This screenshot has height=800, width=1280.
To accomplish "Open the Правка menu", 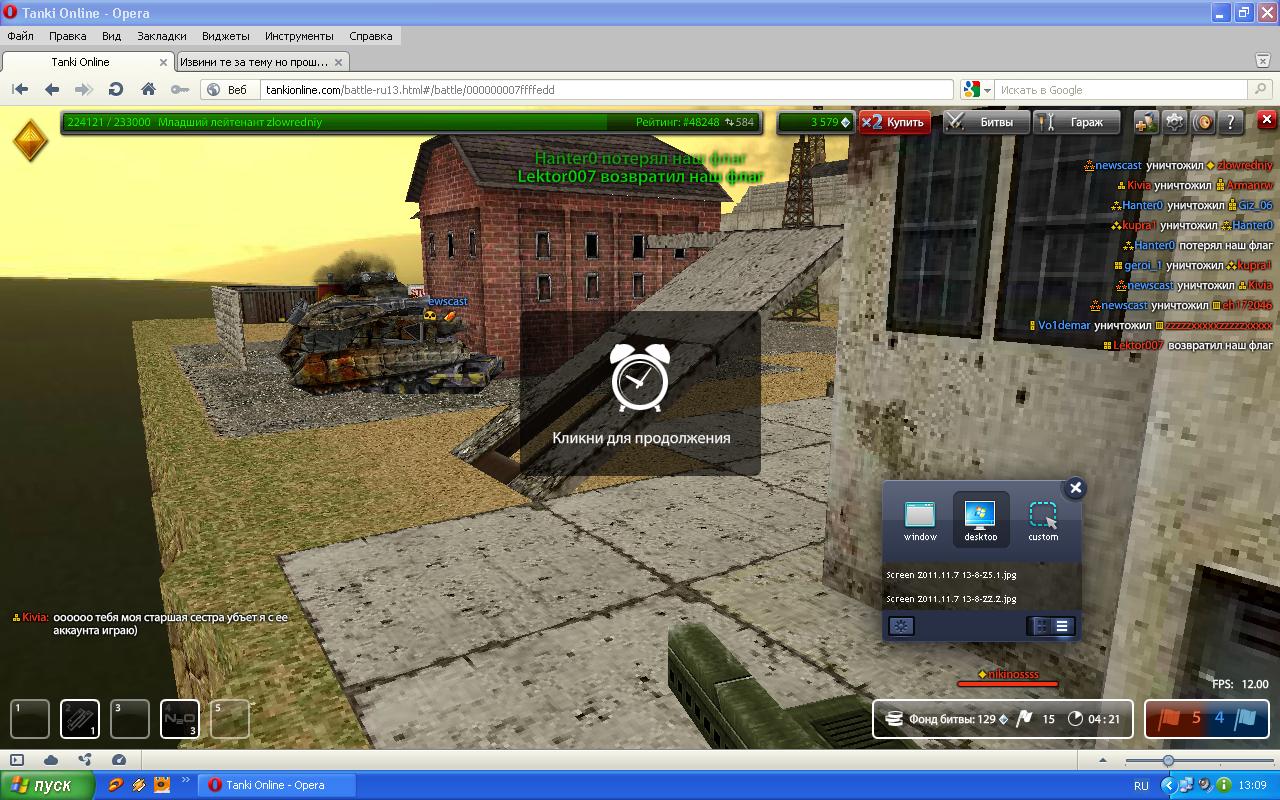I will [67, 36].
